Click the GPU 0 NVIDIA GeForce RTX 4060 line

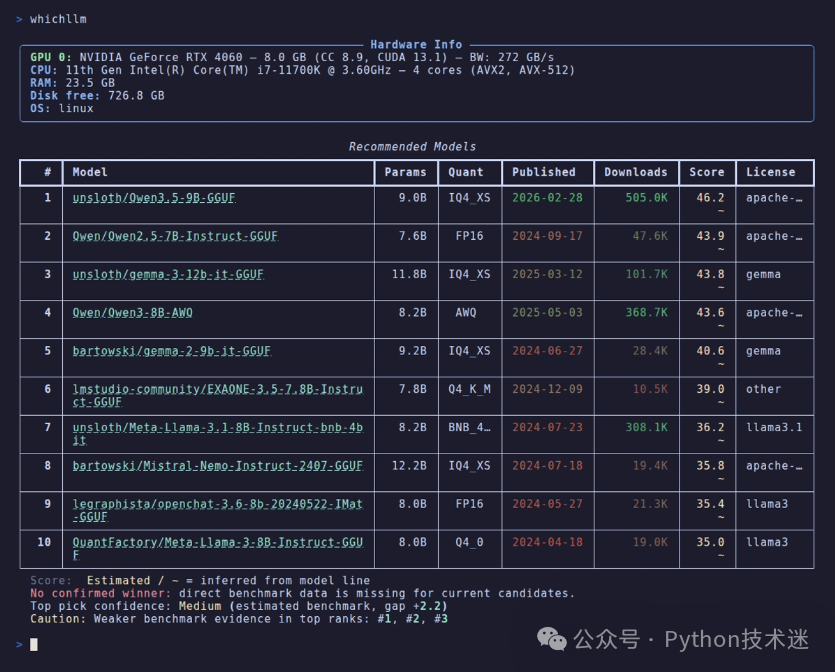click(292, 58)
